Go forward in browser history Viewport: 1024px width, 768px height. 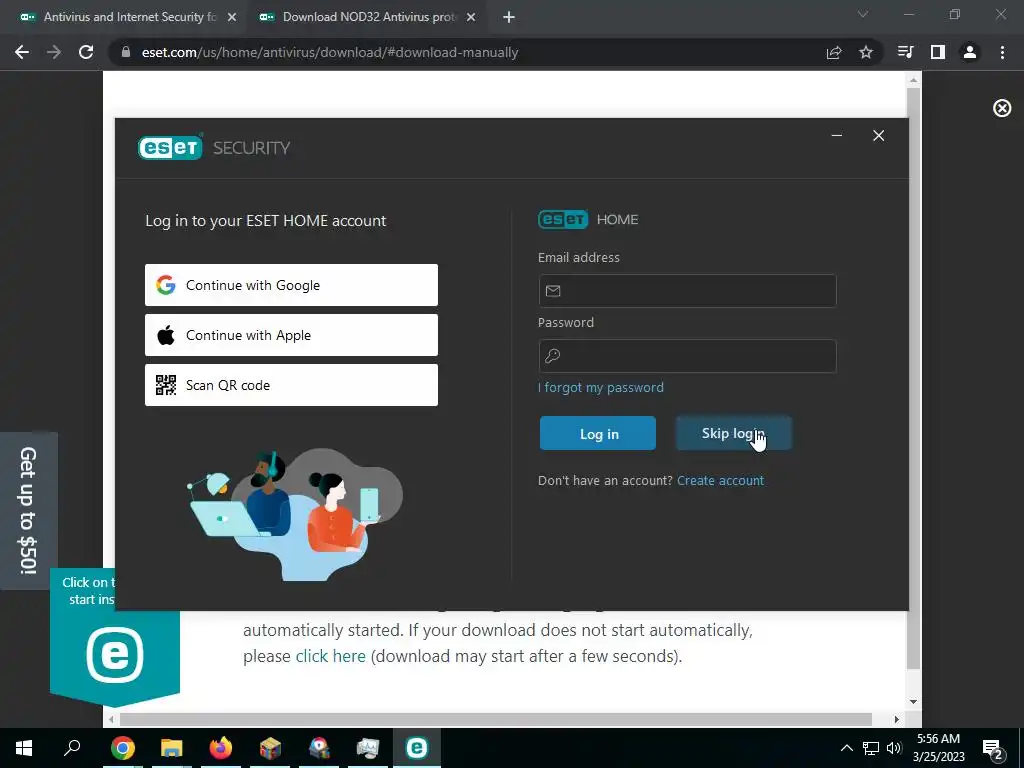tap(54, 52)
